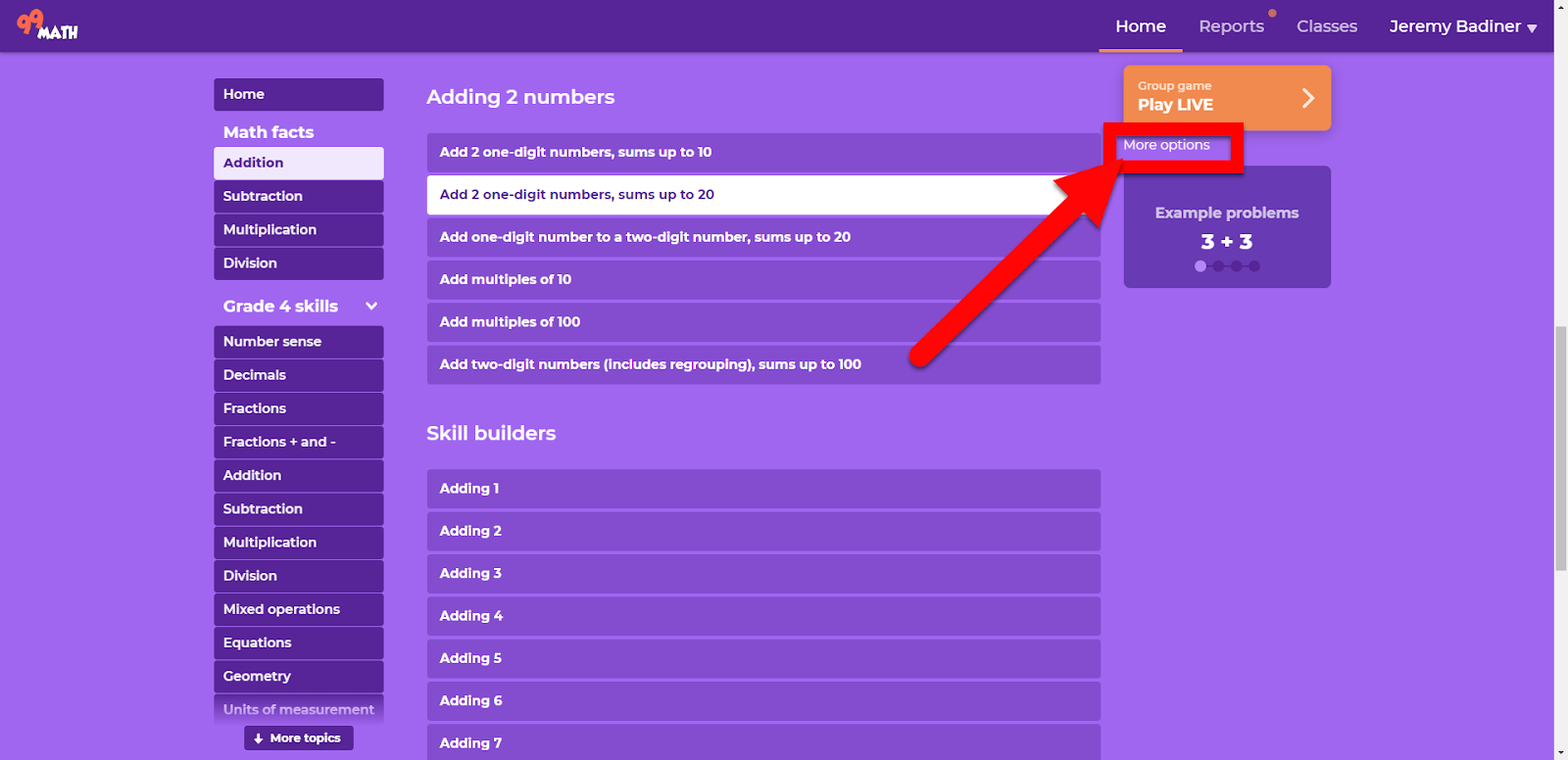Click the 99math logo
1568x760 pixels.
pos(47,24)
